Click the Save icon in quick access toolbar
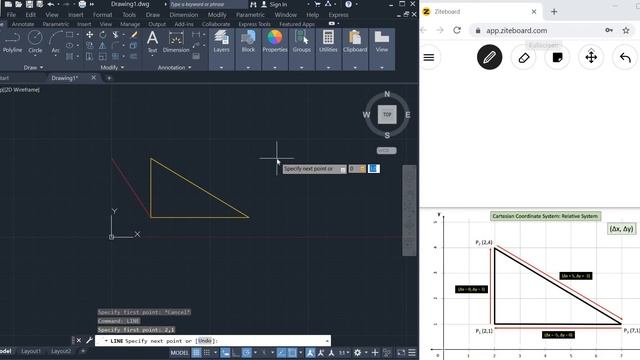 pos(29,4)
